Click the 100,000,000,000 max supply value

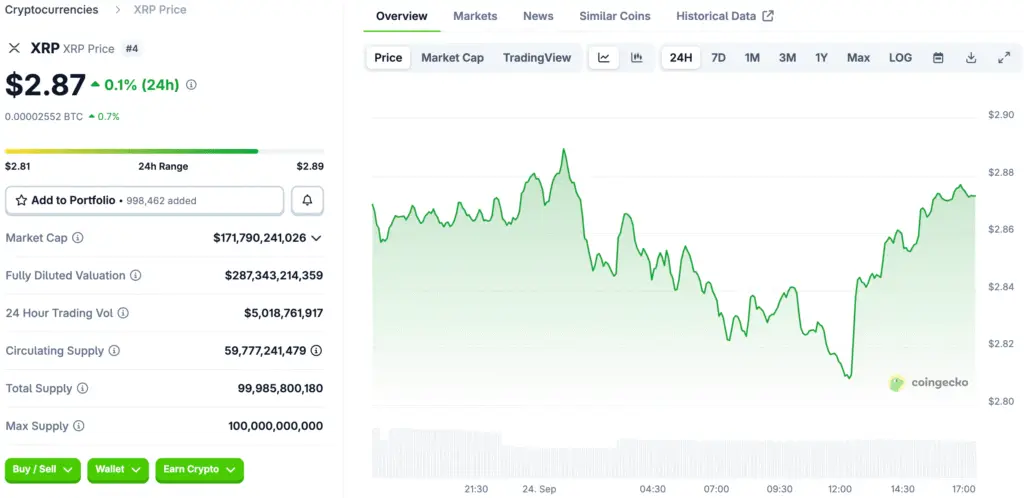[x=276, y=426]
